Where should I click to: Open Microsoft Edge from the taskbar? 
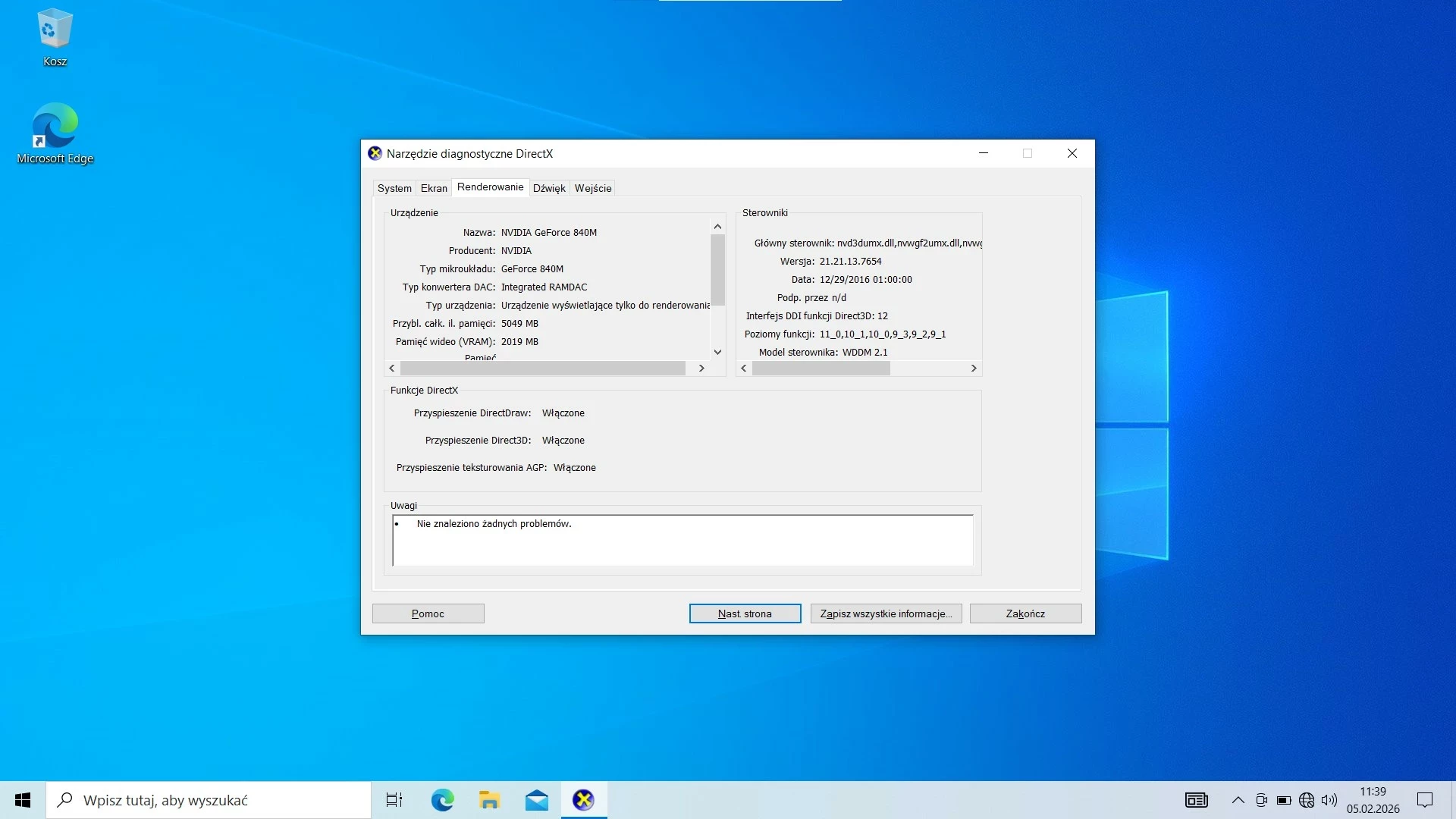[442, 800]
